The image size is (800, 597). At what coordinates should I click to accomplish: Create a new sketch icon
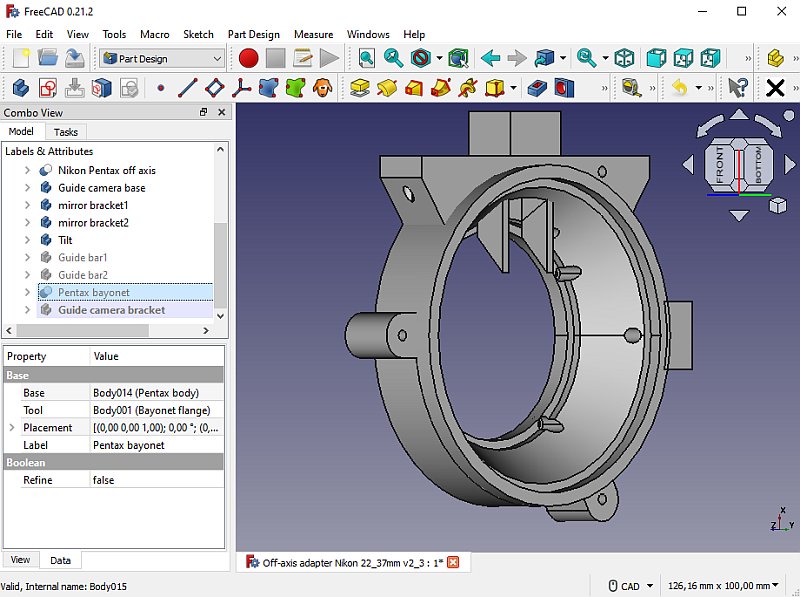(x=48, y=88)
